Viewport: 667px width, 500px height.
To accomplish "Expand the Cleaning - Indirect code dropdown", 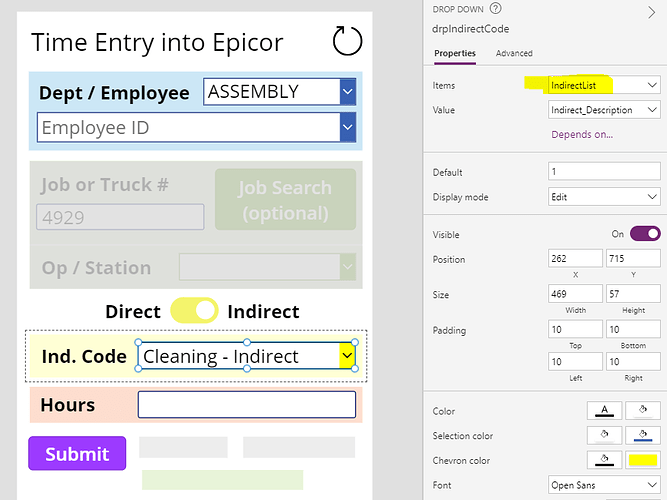I will tap(347, 356).
